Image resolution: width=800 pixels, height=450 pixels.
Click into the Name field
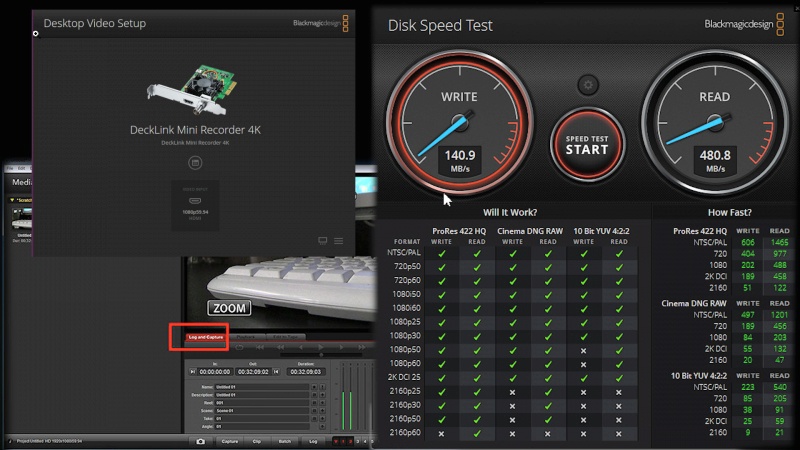click(262, 386)
